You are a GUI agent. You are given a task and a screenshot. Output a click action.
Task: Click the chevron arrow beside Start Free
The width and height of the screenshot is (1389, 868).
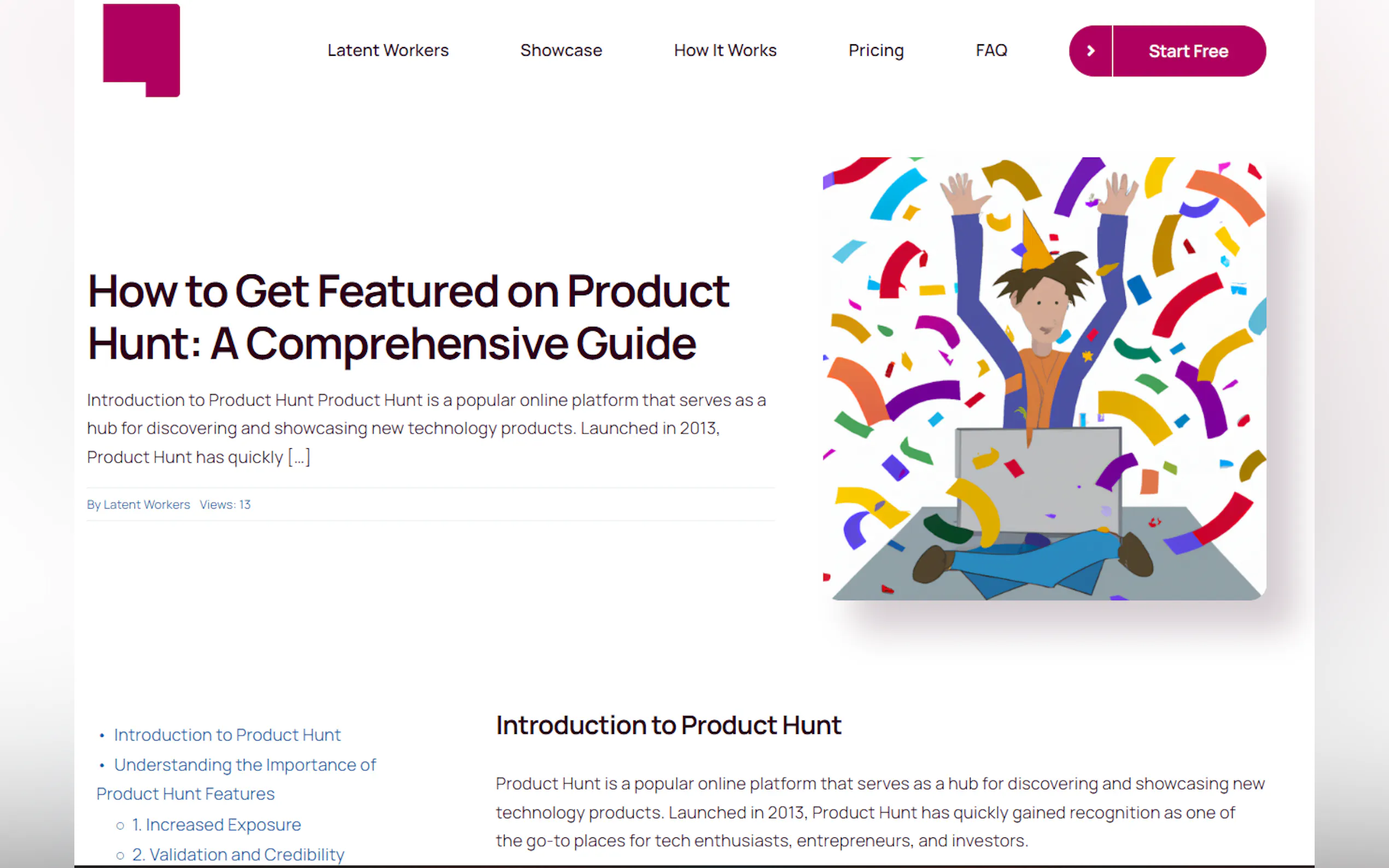pyautogui.click(x=1090, y=51)
